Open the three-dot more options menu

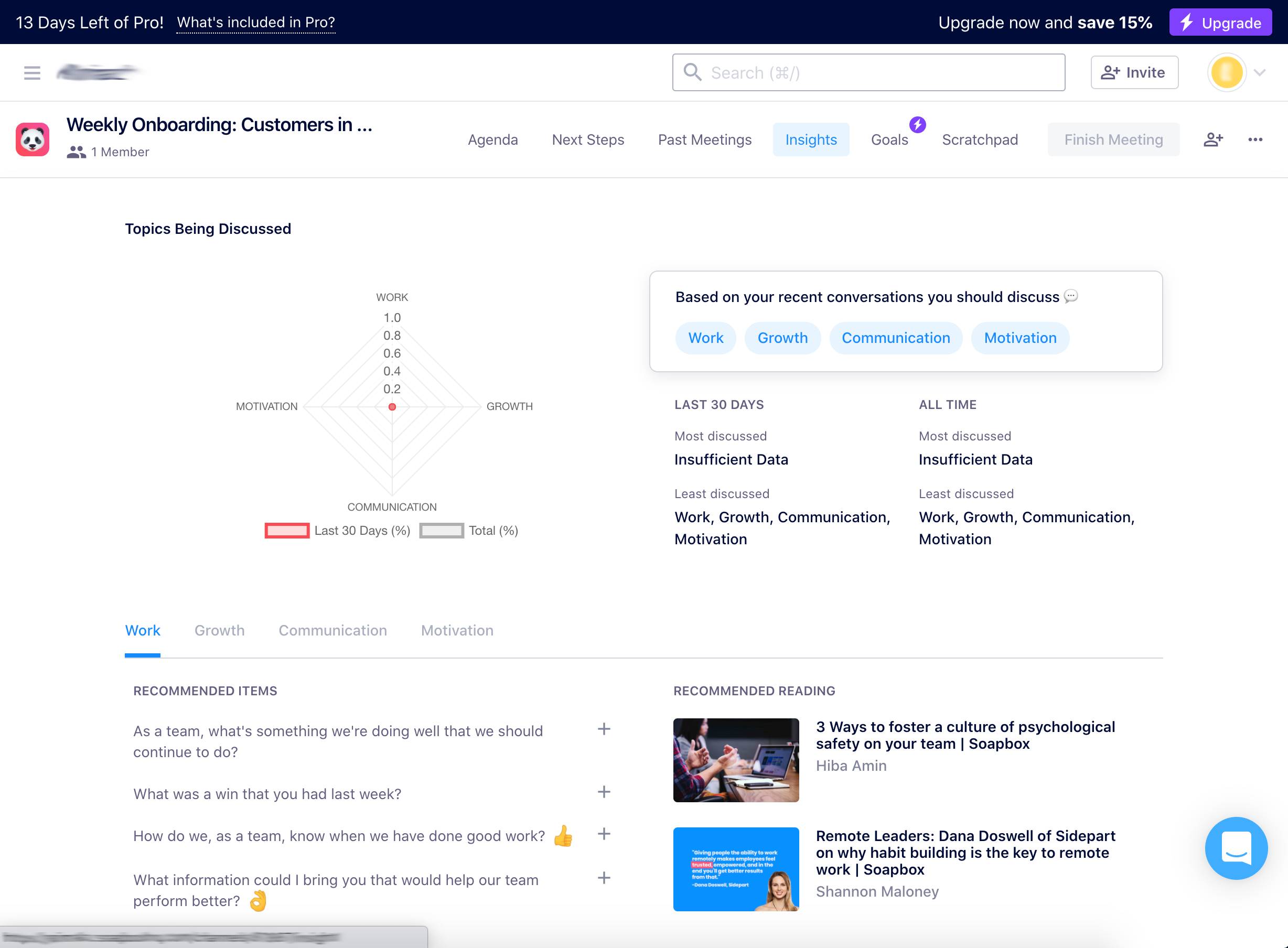1255,139
